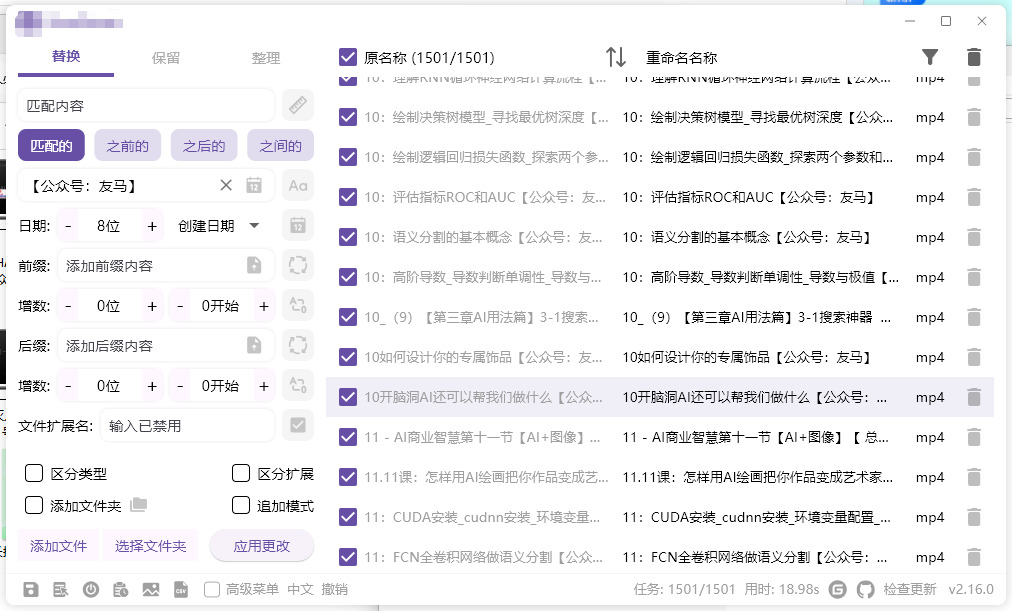Delete the 10如何设计你的专属饰品 row via trash icon
Screen dimensions: 1012x611
974,357
